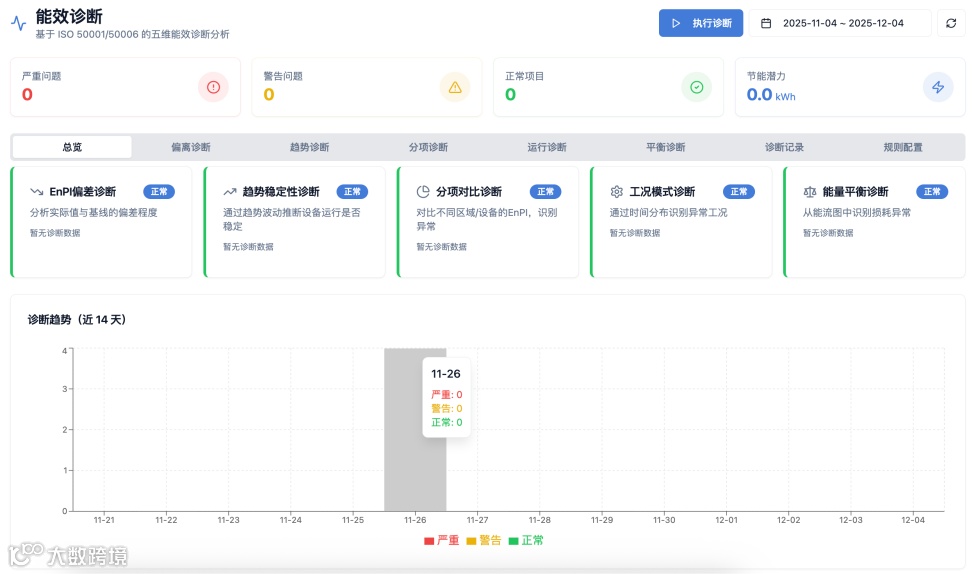This screenshot has width=976, height=574.
Task: Click the 11-30 x-axis label
Action: pyautogui.click(x=664, y=520)
